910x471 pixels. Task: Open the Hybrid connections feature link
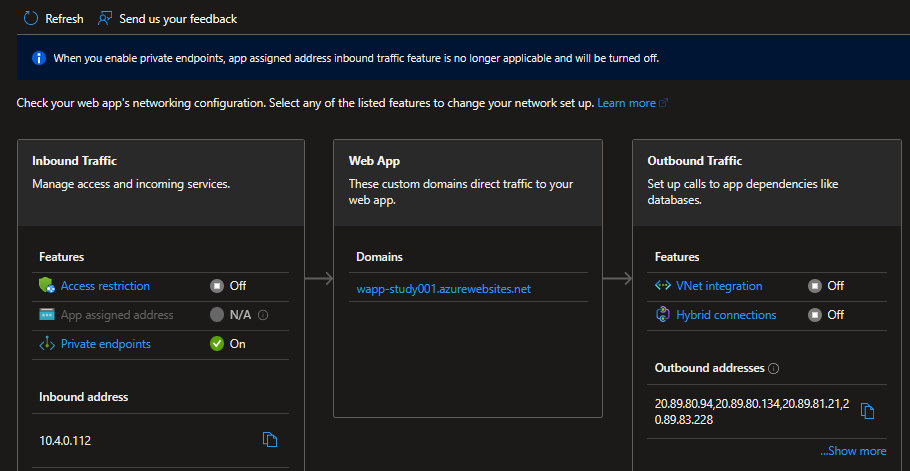click(726, 315)
